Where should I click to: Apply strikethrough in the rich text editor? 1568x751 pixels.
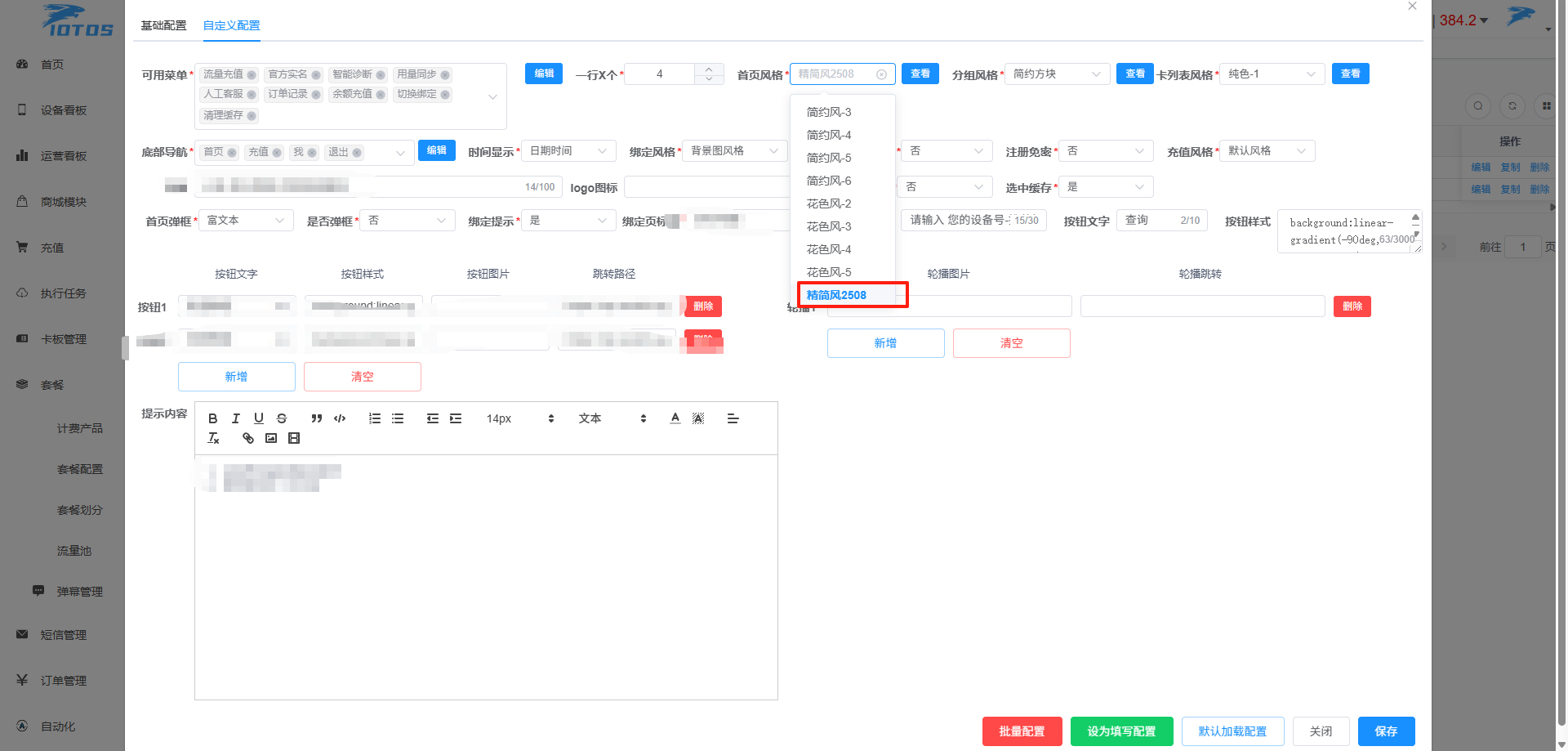pyautogui.click(x=282, y=418)
